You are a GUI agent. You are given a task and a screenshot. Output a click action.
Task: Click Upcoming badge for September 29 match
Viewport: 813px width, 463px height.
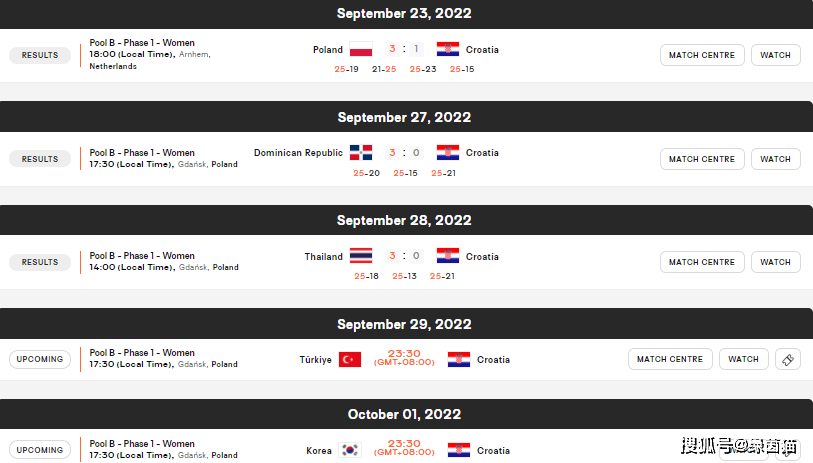(40, 359)
